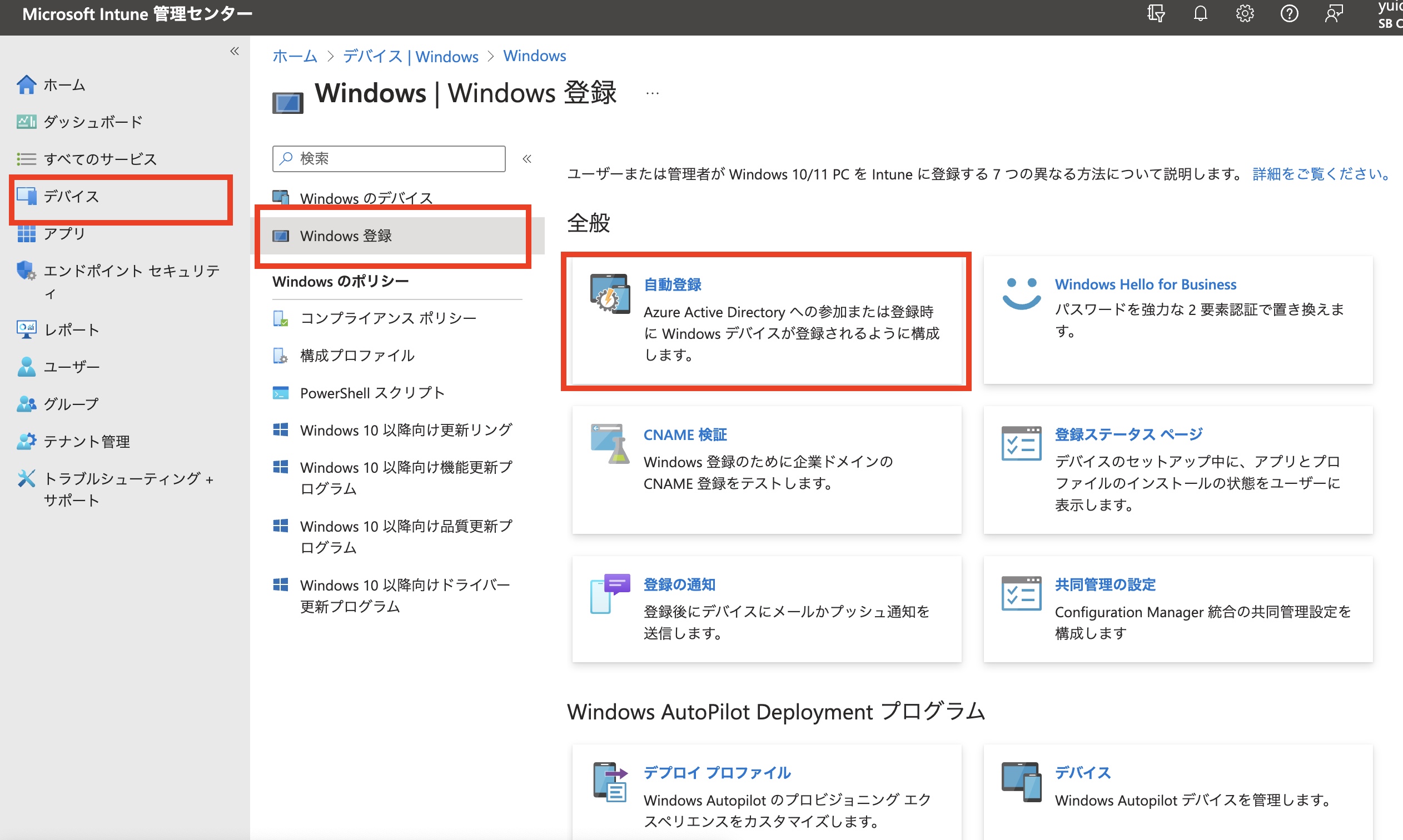This screenshot has height=840, width=1403.
Task: Click the ユーザー person icon
Action: coord(26,367)
